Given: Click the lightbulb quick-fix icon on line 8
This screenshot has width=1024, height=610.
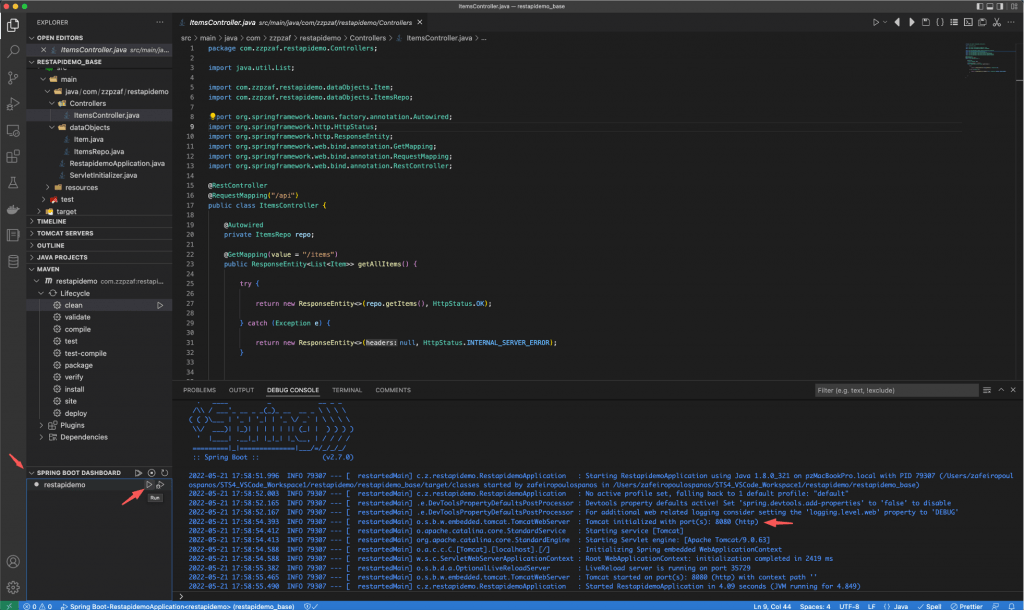Looking at the screenshot, I should click(x=212, y=117).
